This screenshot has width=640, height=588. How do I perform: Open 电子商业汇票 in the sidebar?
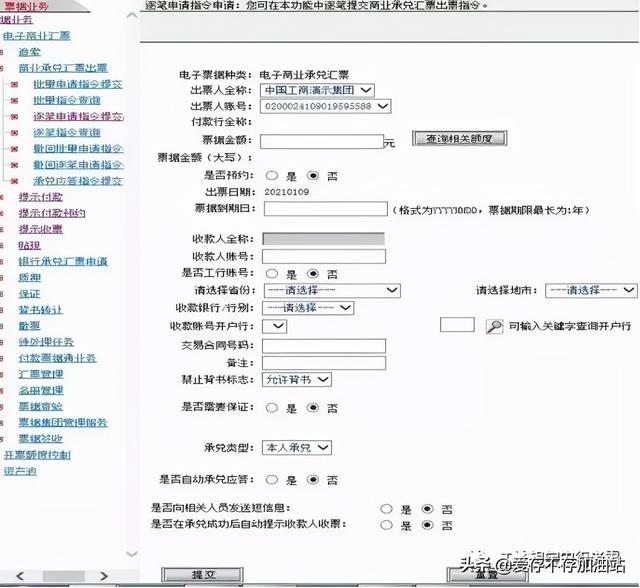coord(37,36)
